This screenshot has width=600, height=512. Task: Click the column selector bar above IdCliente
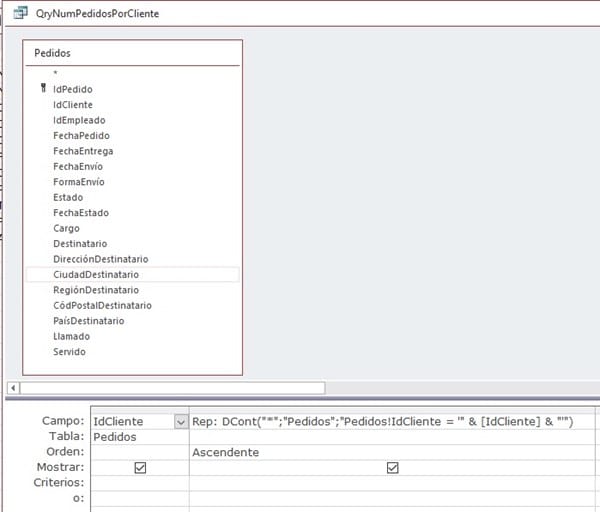(x=140, y=410)
